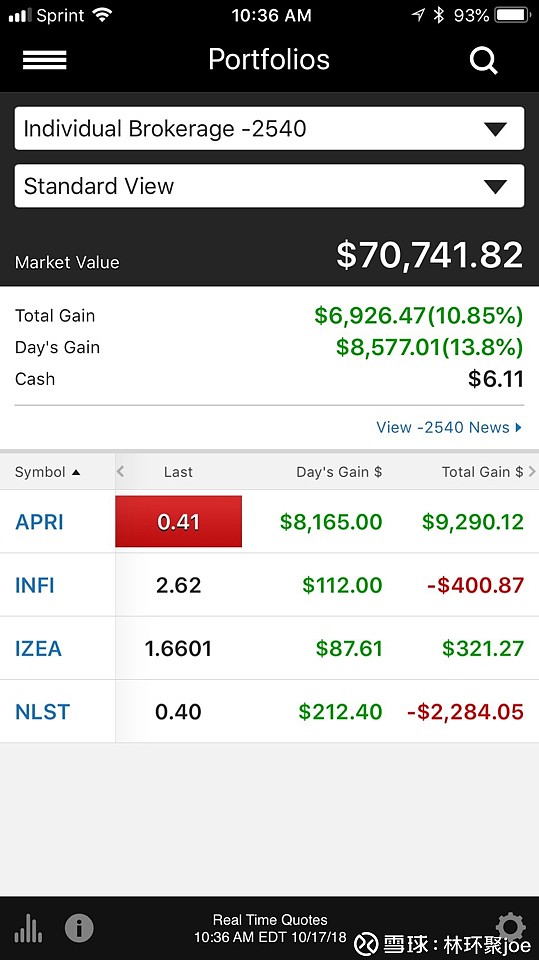Open the IZEA symbol
This screenshot has width=539, height=960.
(38, 648)
